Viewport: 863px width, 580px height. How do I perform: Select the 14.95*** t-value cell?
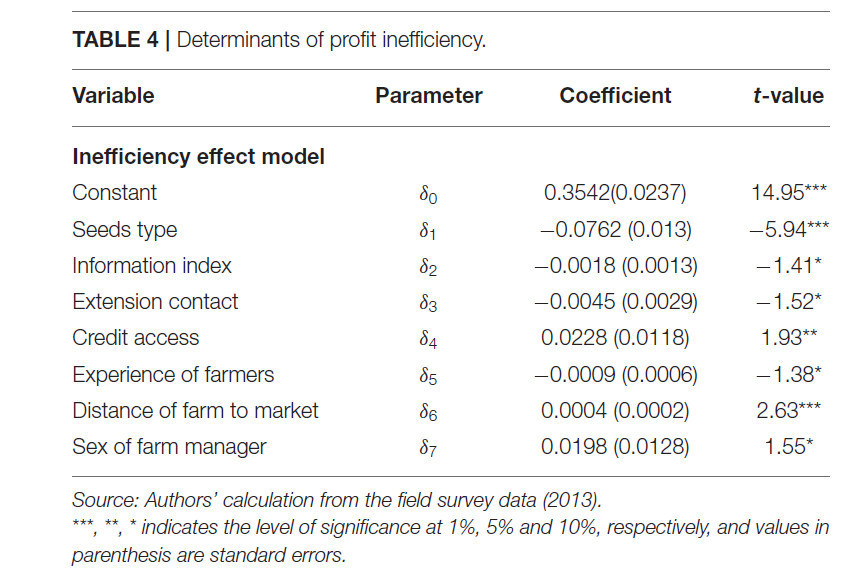pos(789,193)
